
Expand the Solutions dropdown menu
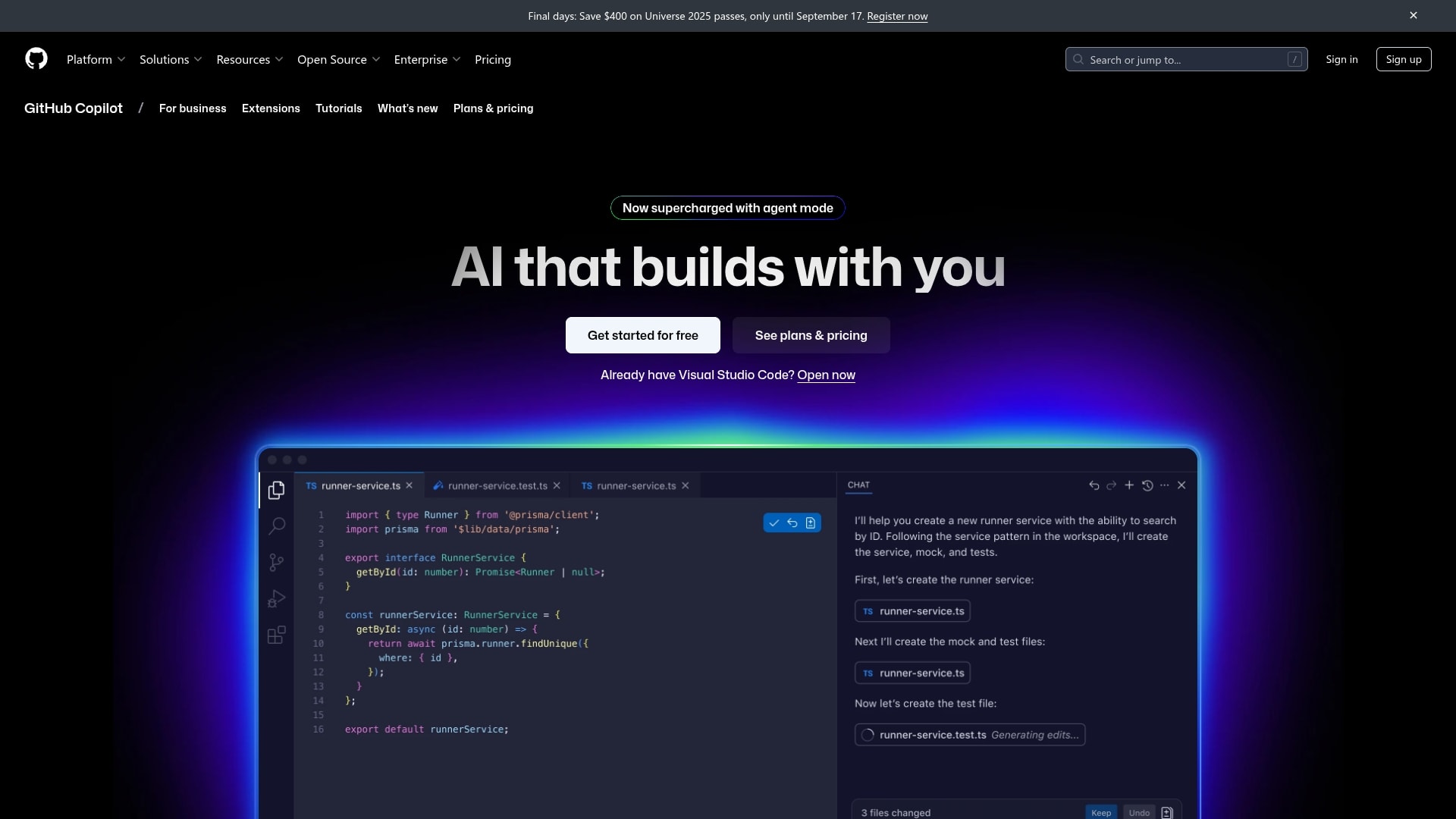point(171,59)
